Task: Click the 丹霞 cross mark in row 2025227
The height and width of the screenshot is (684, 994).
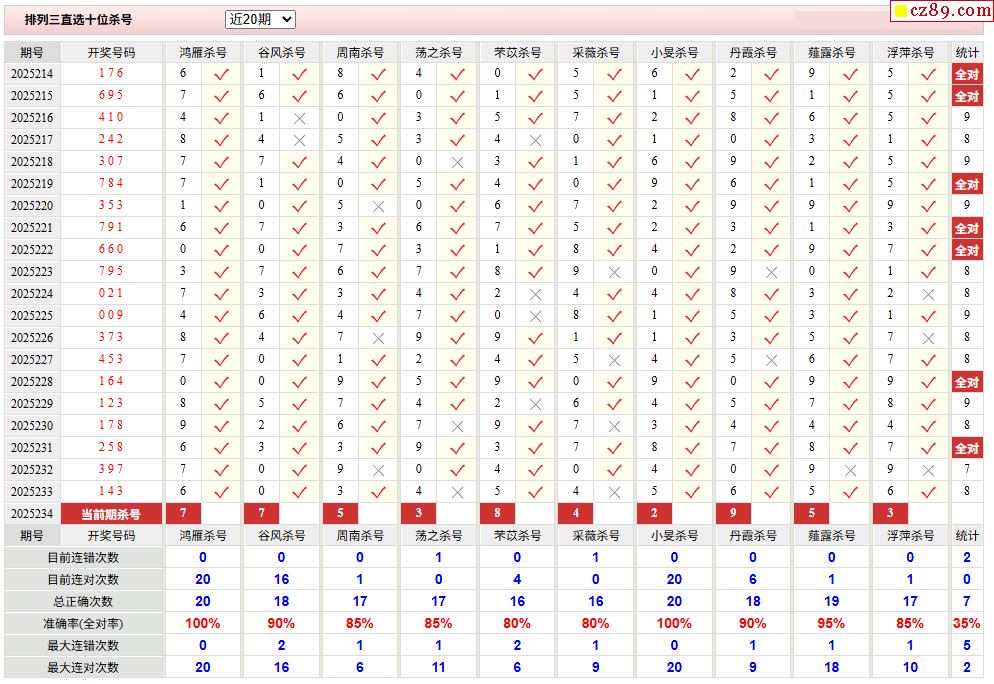Action: tap(771, 361)
